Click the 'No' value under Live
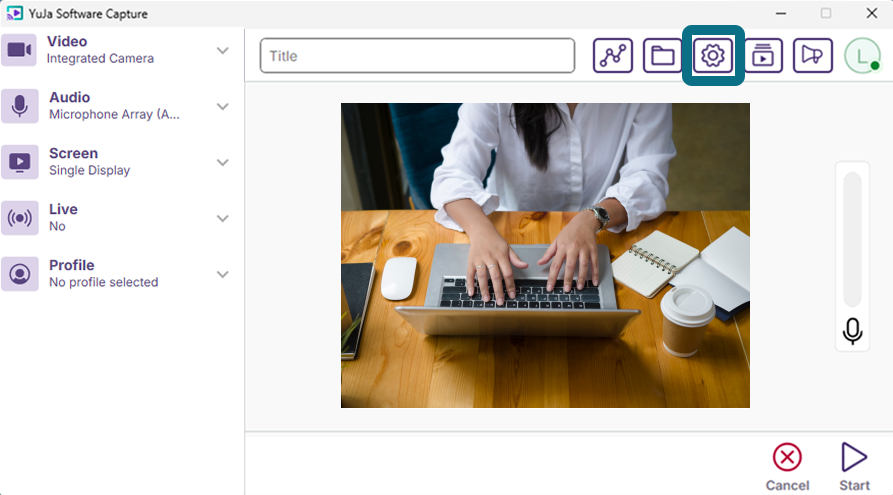Image resolution: width=893 pixels, height=495 pixels. click(57, 226)
